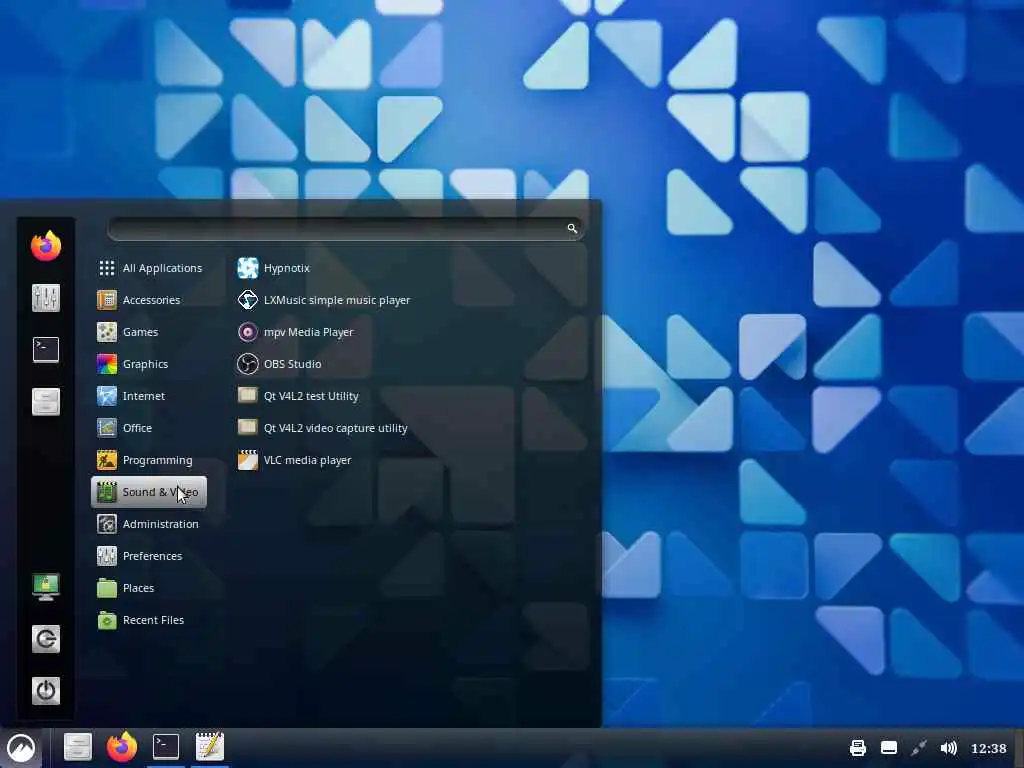Screen dimensions: 1024x768
Task: Select the Internet category
Action: [150, 396]
